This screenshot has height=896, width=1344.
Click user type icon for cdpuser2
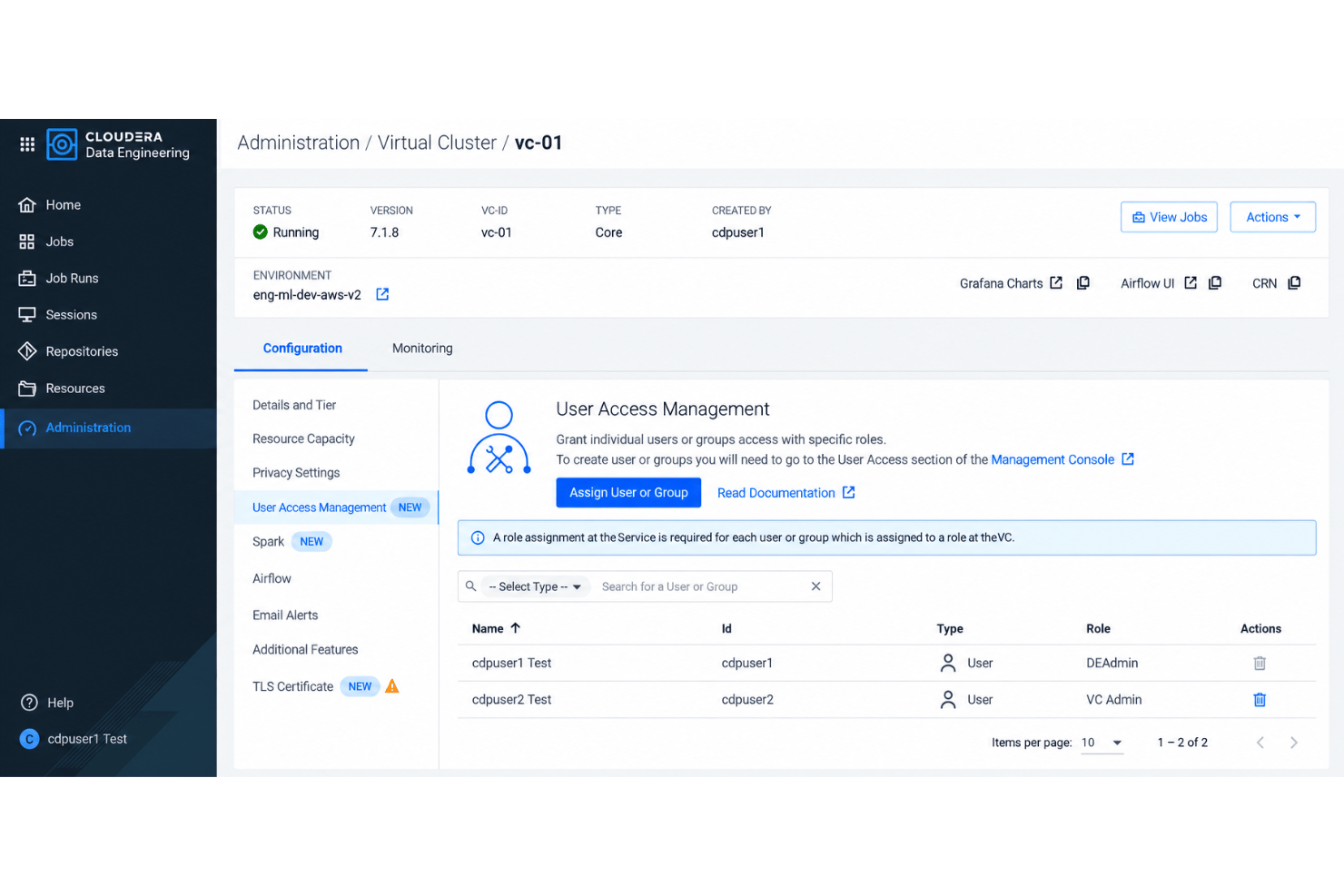tap(948, 699)
